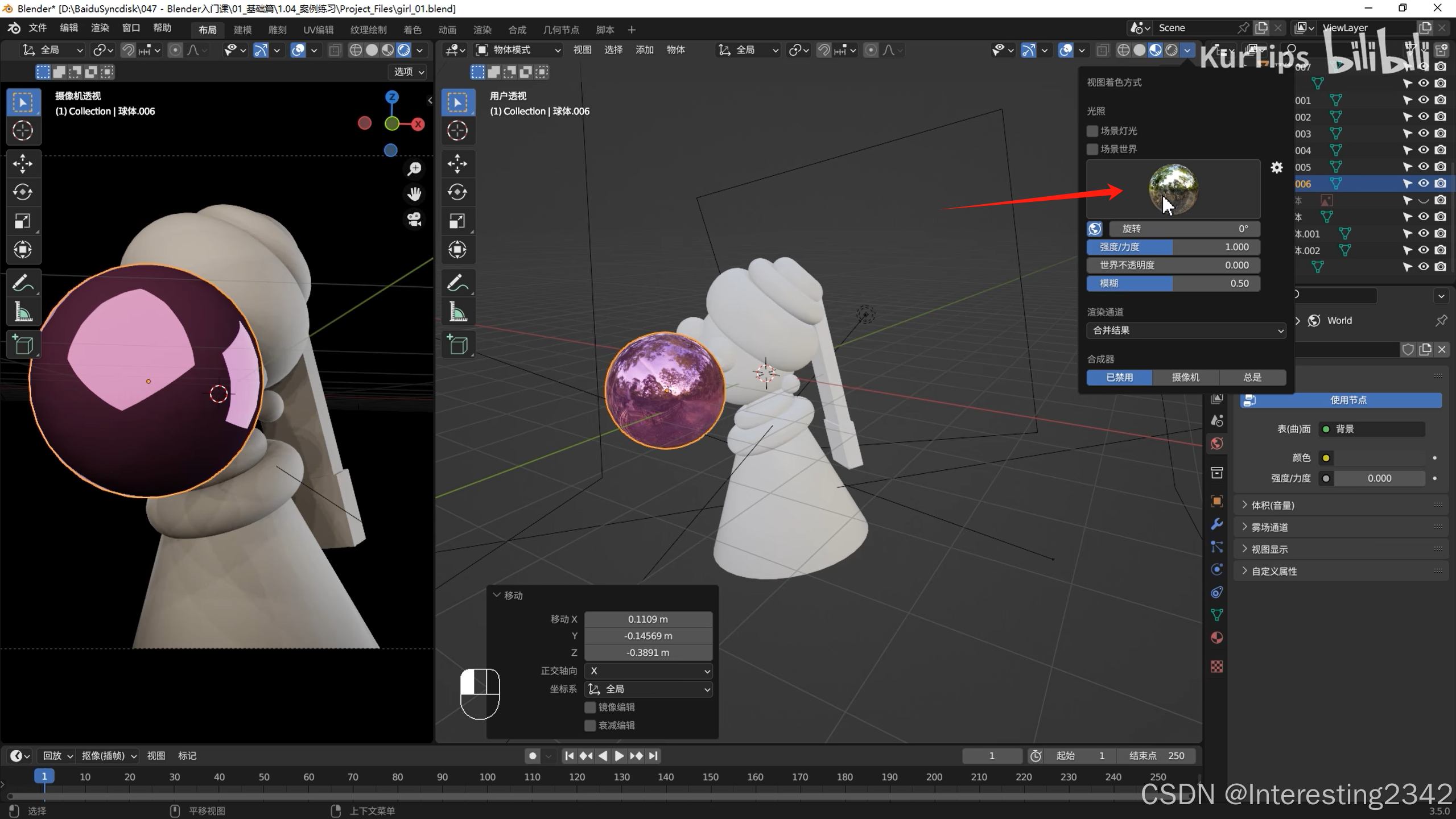Select the Move tool in right viewport

click(x=457, y=164)
